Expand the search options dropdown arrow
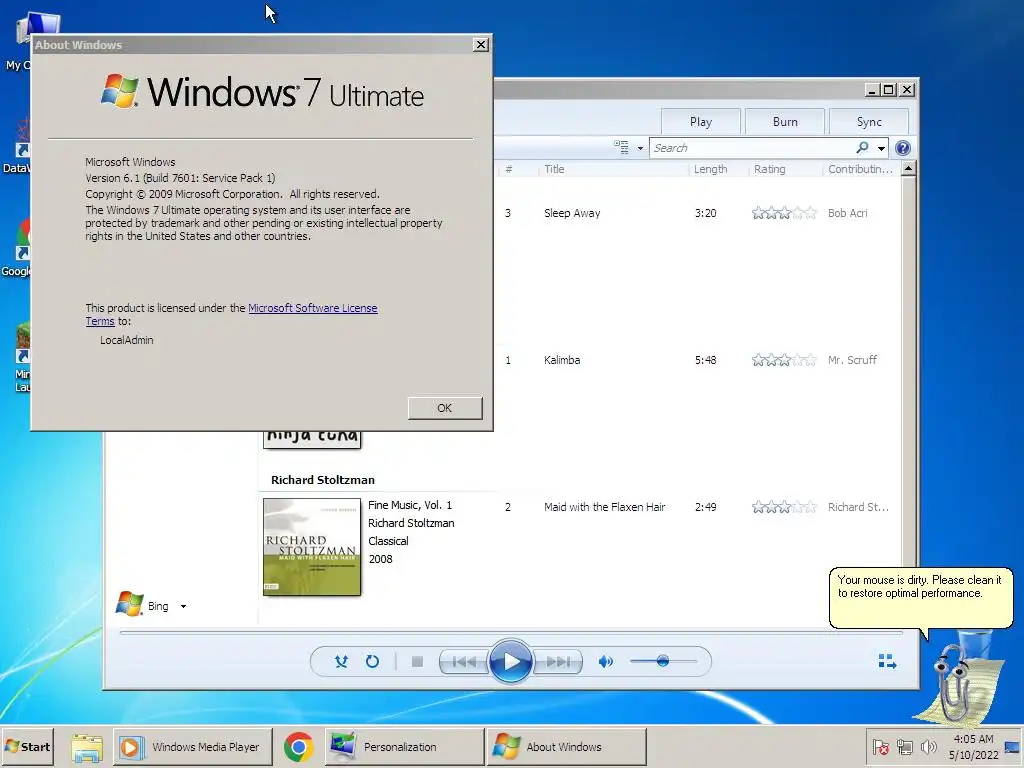The height and width of the screenshot is (768, 1024). coord(881,149)
